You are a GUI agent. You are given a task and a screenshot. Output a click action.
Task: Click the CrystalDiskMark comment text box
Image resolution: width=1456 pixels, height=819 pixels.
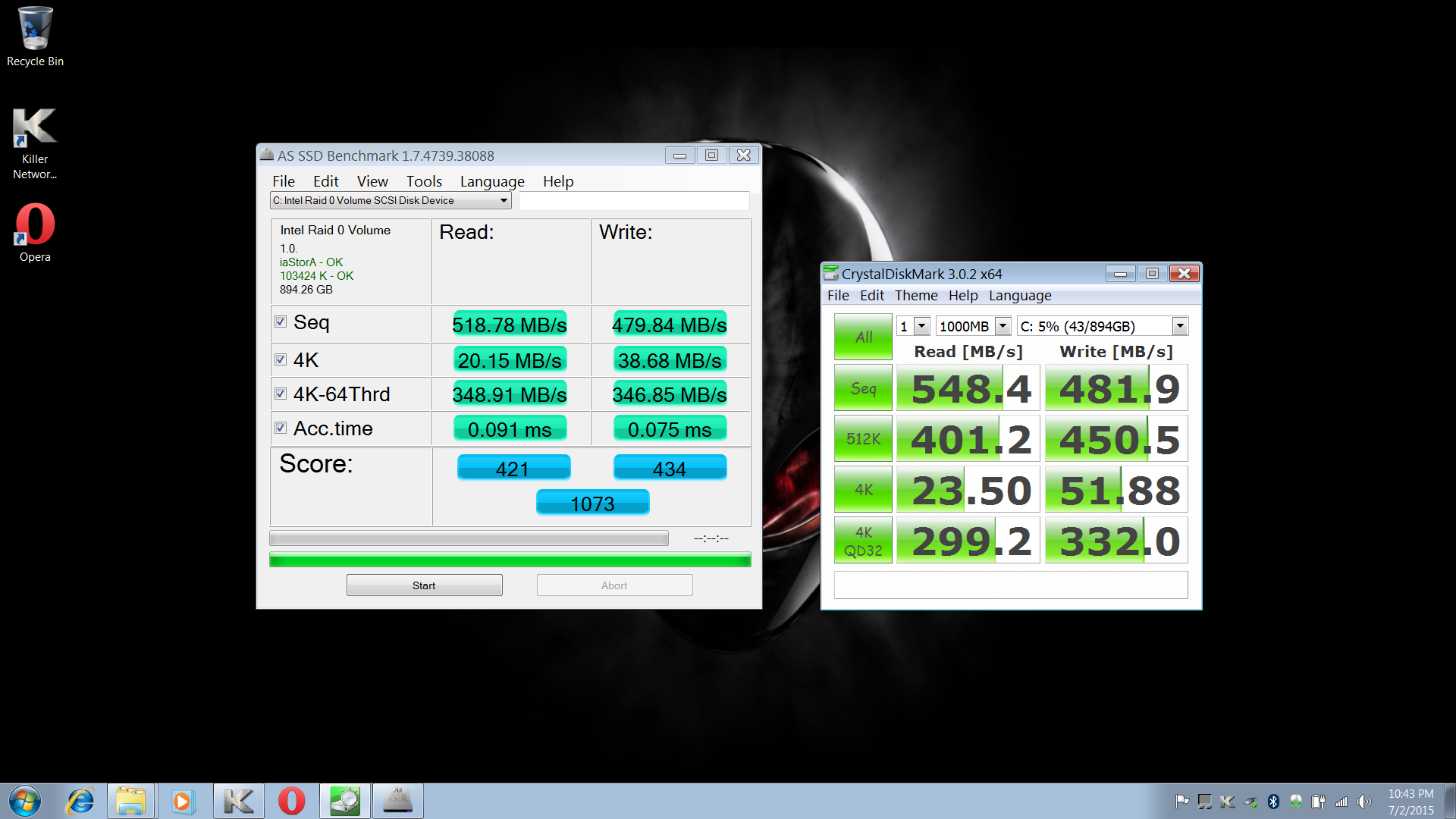coord(1011,585)
